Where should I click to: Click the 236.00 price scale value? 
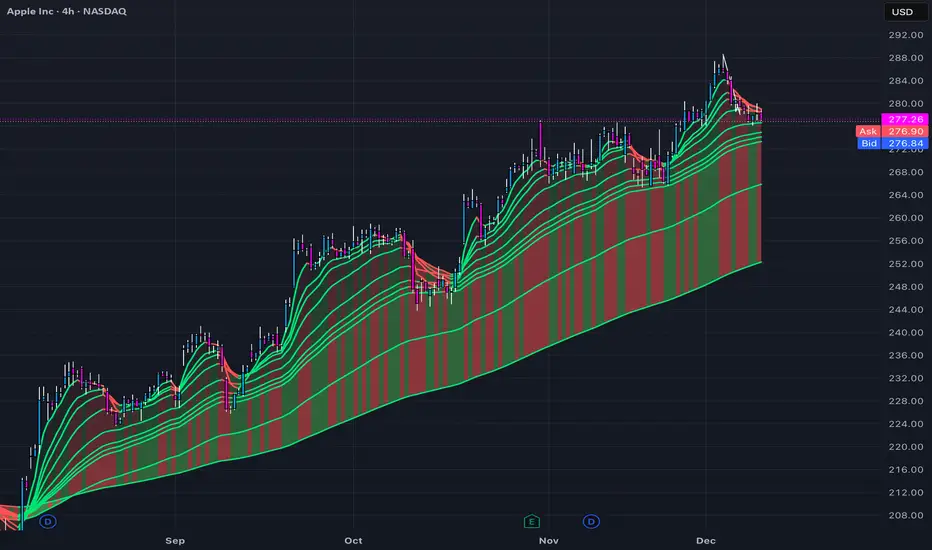[x=906, y=356]
